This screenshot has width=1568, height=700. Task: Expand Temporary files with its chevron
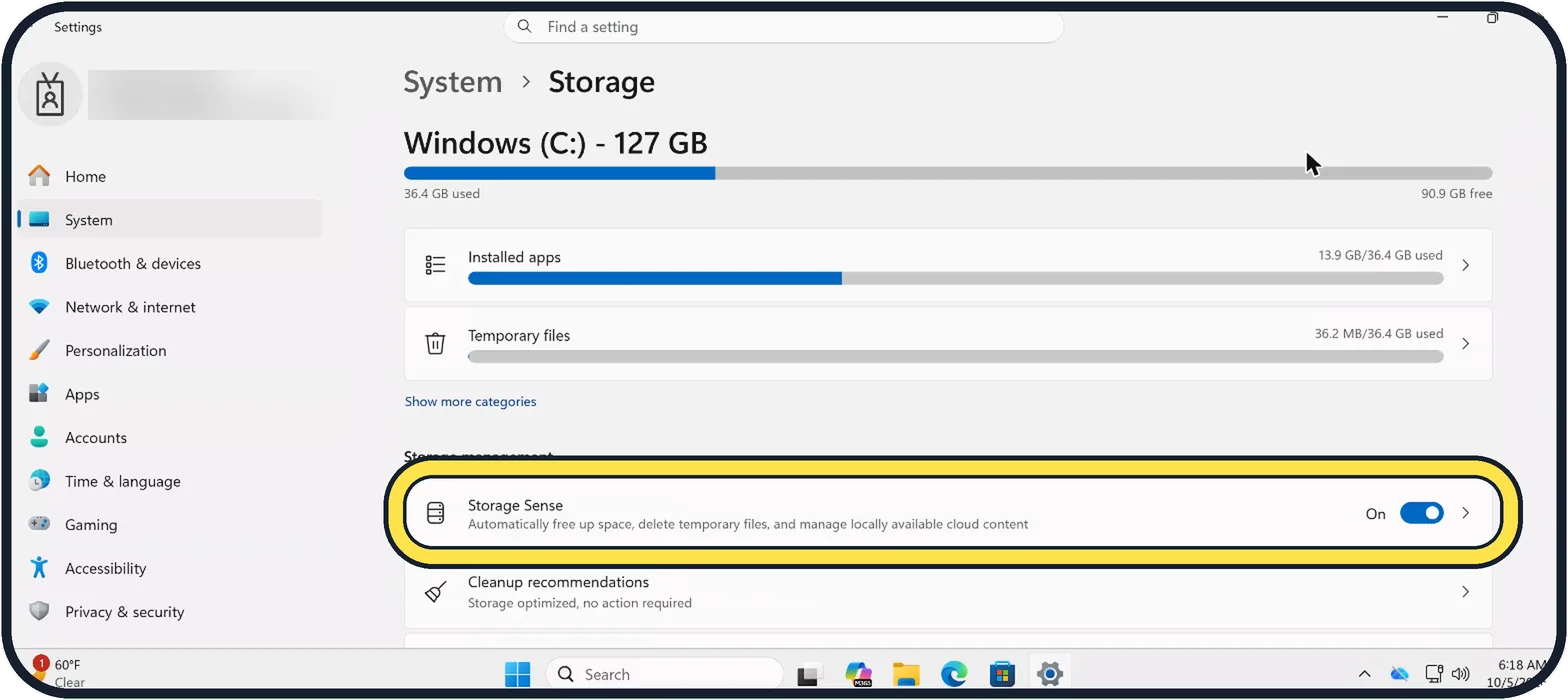click(1466, 343)
